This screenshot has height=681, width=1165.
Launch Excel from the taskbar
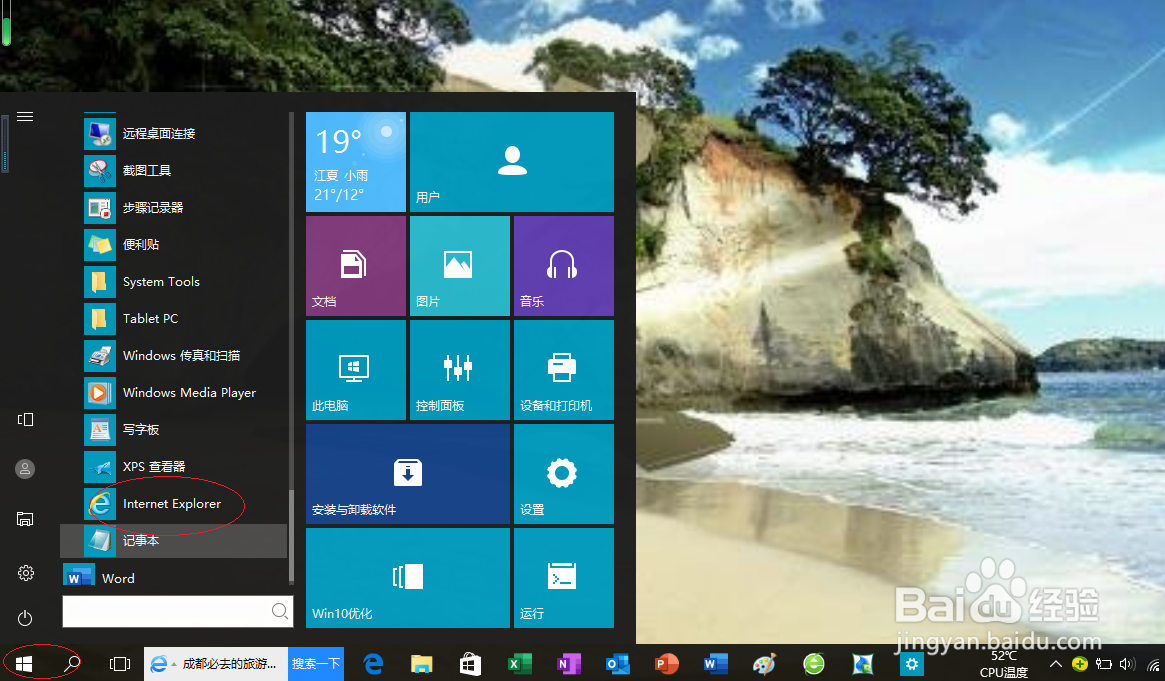[519, 664]
